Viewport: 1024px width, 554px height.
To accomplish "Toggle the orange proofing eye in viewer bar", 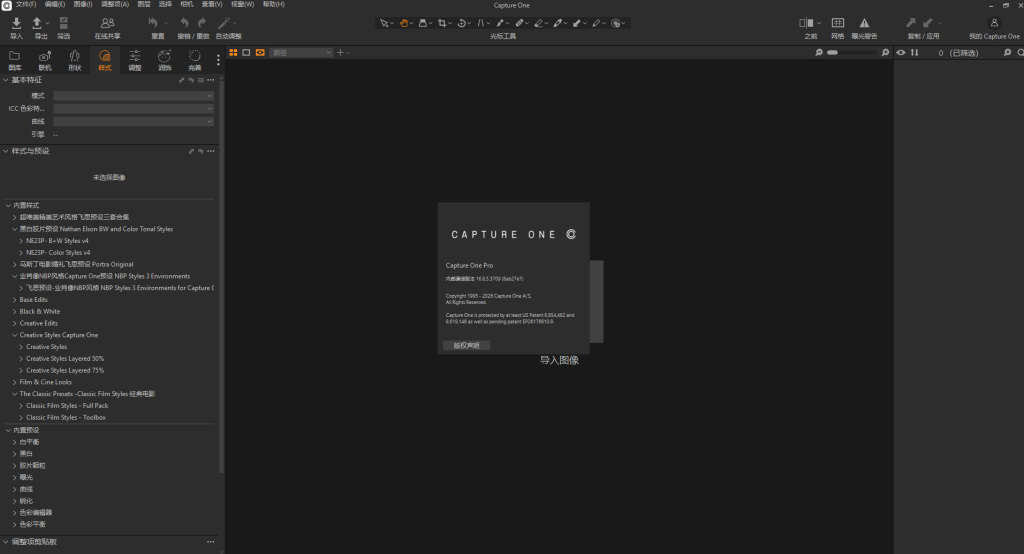I will pyautogui.click(x=260, y=52).
